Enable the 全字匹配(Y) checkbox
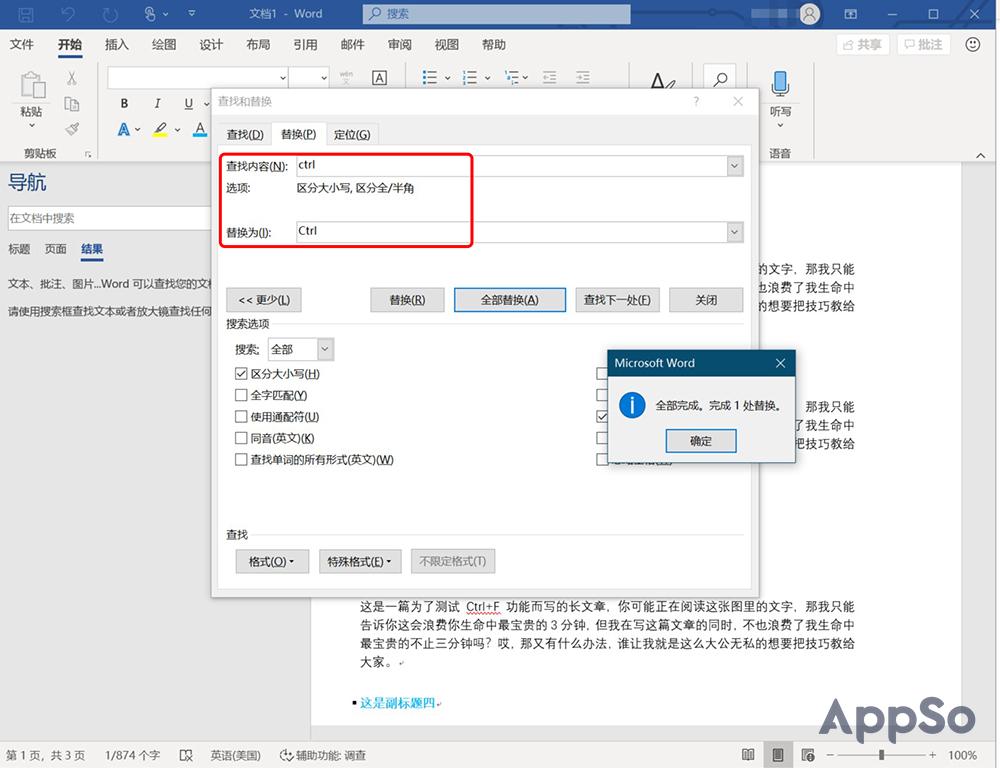The height and width of the screenshot is (768, 1000). [241, 395]
